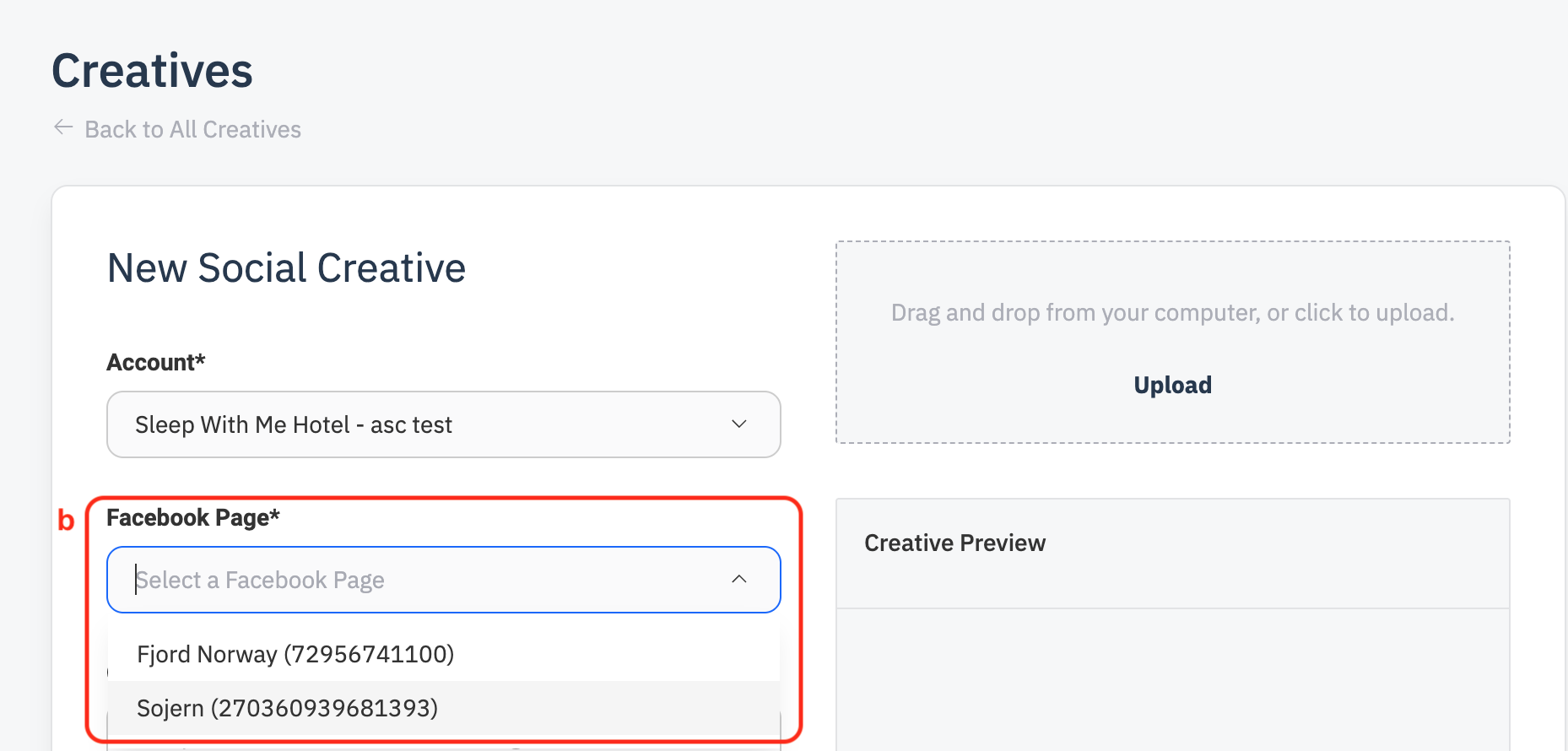Viewport: 1568px width, 751px height.
Task: Click Sleep With Me Hotel value
Action: tap(294, 424)
